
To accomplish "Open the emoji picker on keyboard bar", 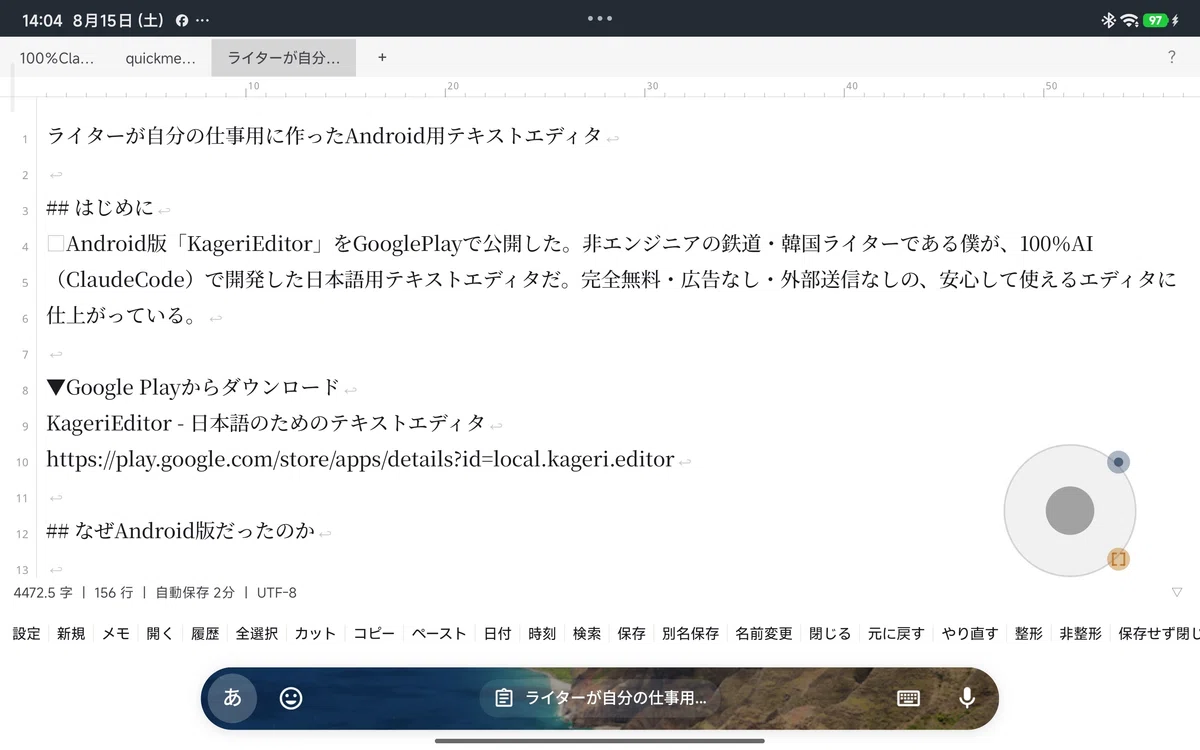I will (x=291, y=698).
